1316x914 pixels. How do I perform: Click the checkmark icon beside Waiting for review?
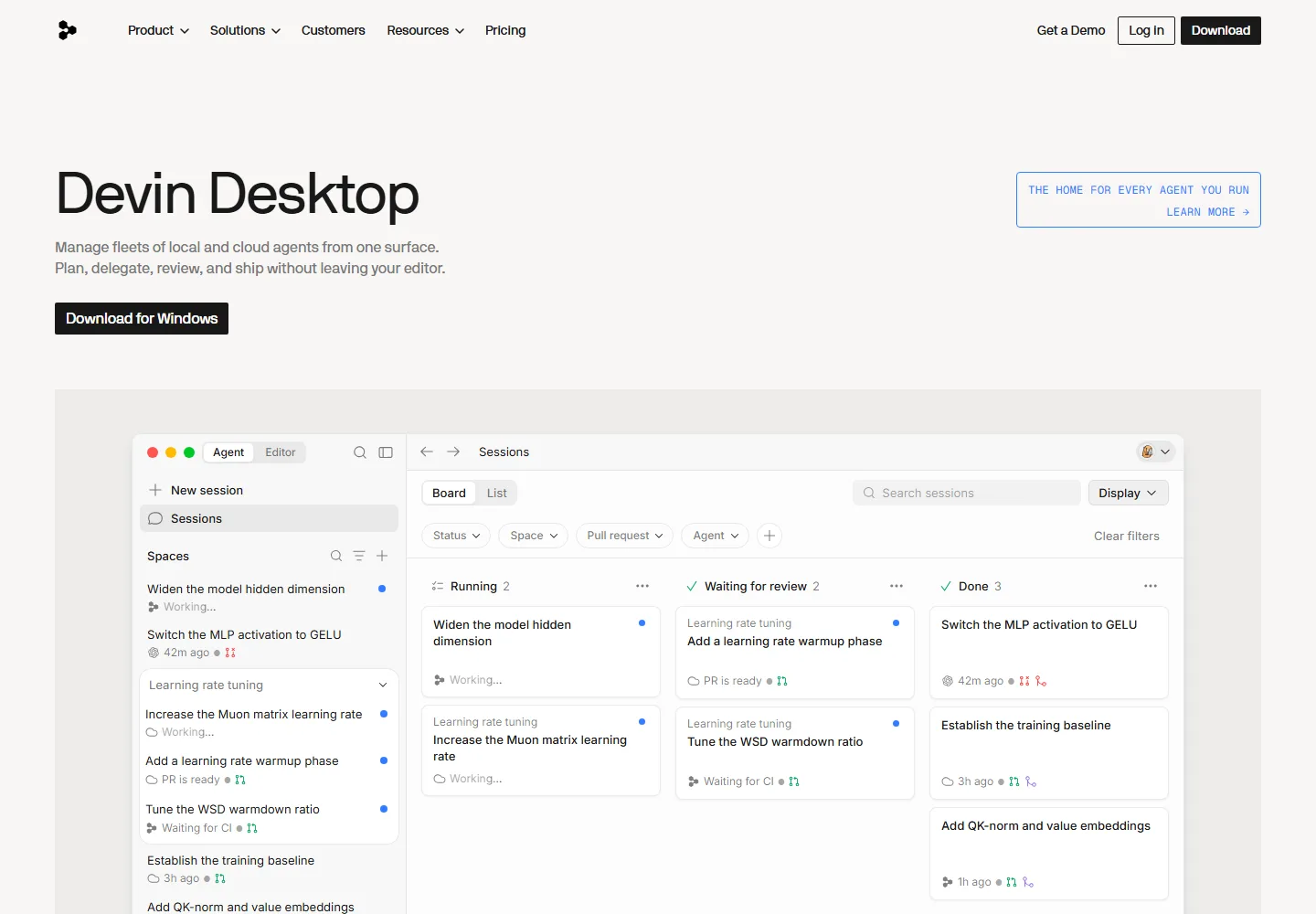pos(692,586)
